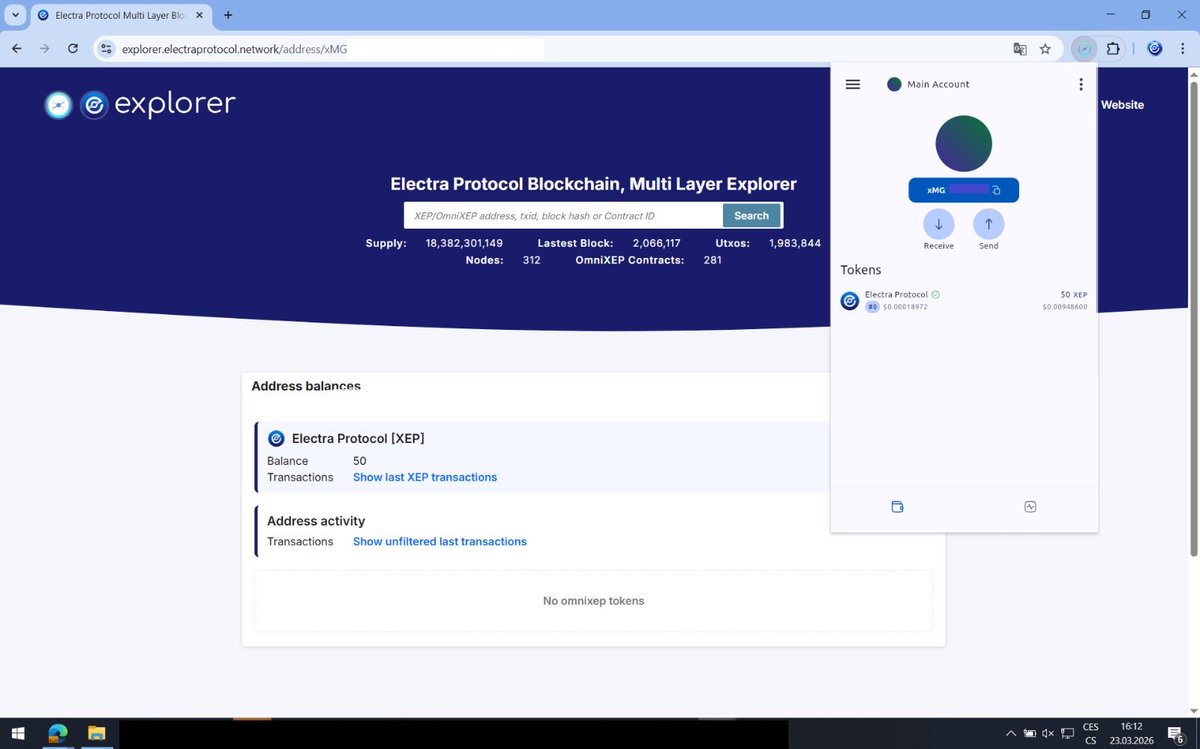The height and width of the screenshot is (749, 1200).
Task: Open a new browser tab
Action: tap(228, 15)
